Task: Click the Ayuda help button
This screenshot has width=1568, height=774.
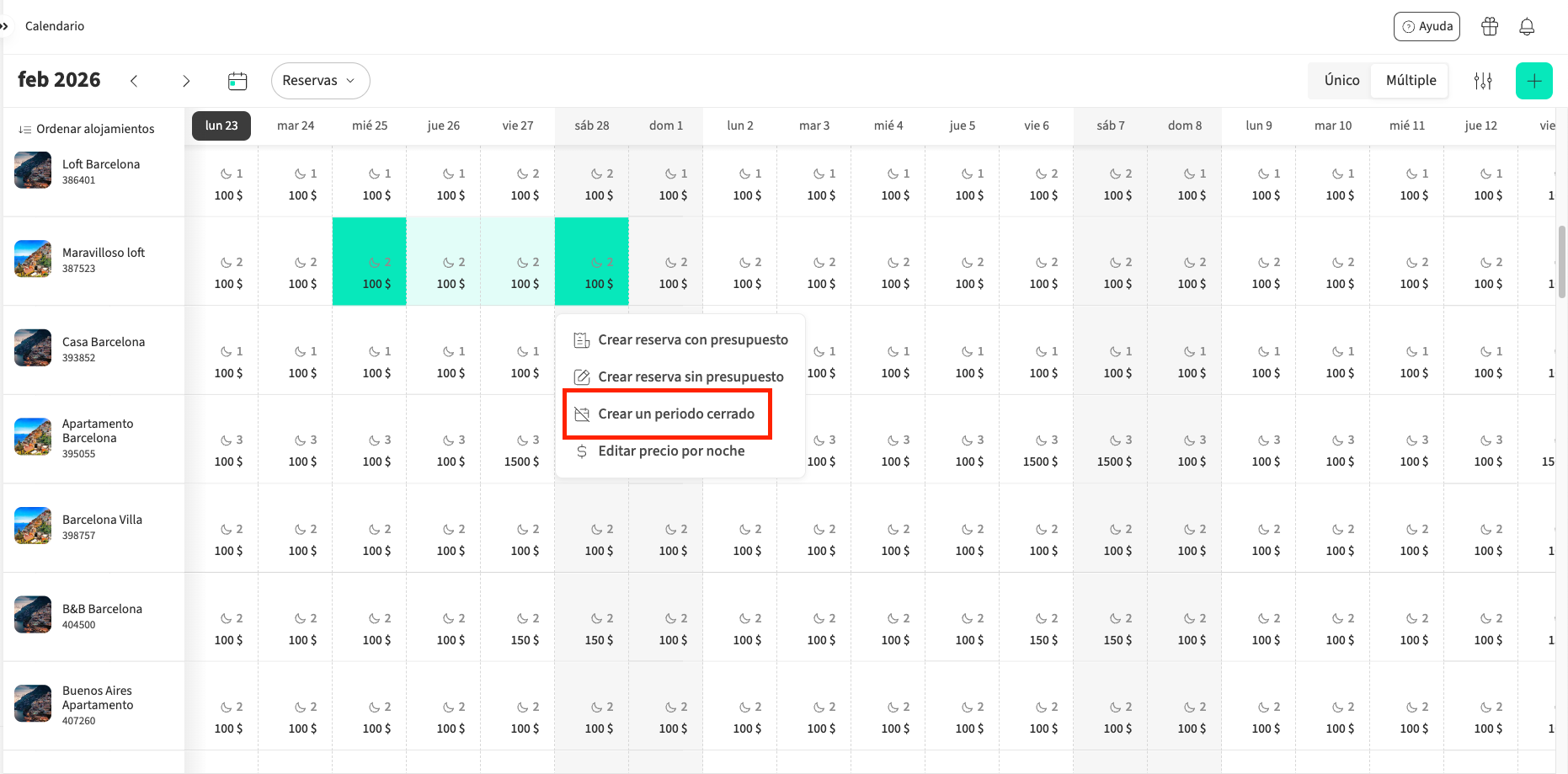Action: point(1427,26)
